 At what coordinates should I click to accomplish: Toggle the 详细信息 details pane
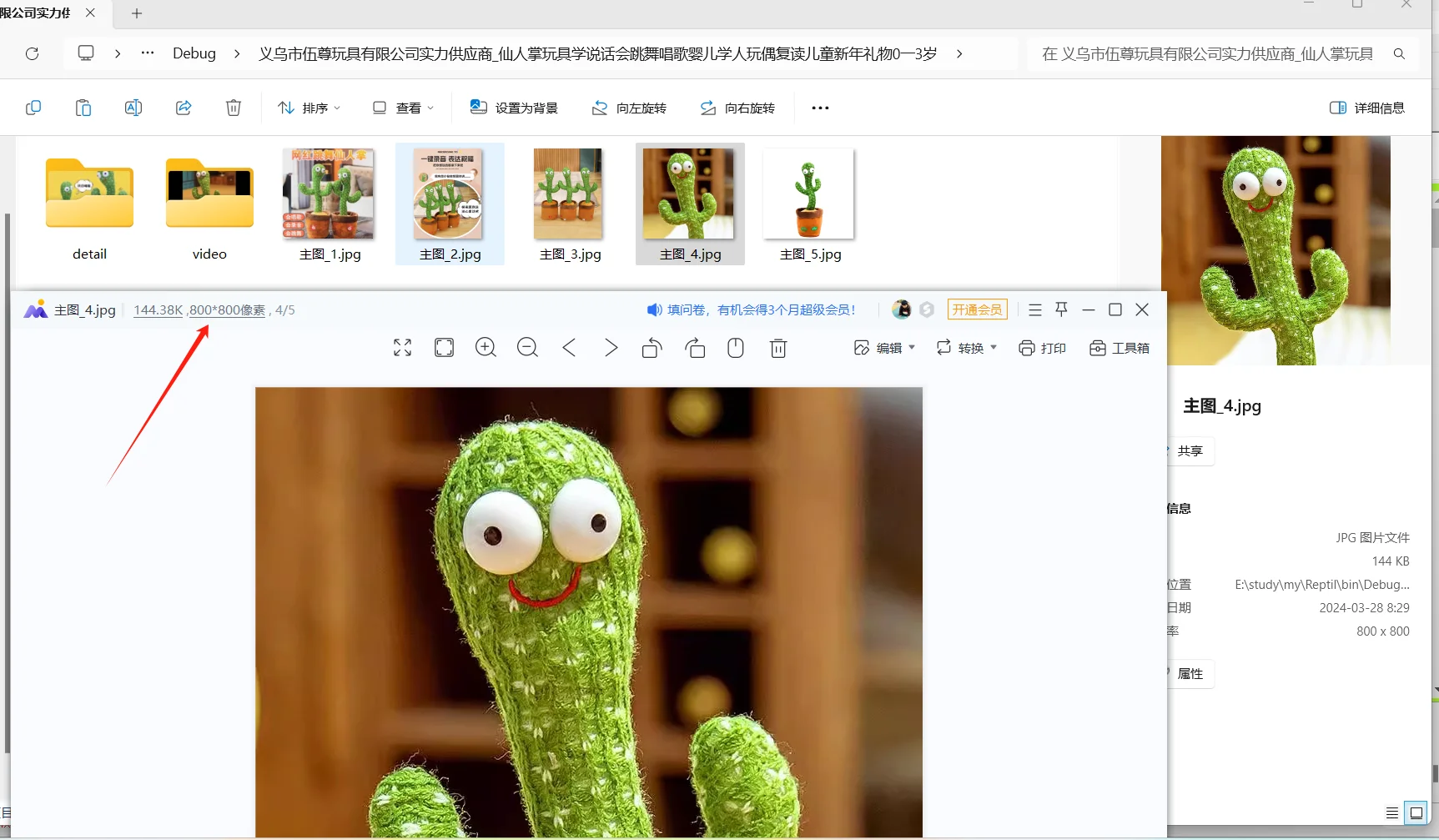click(1366, 108)
